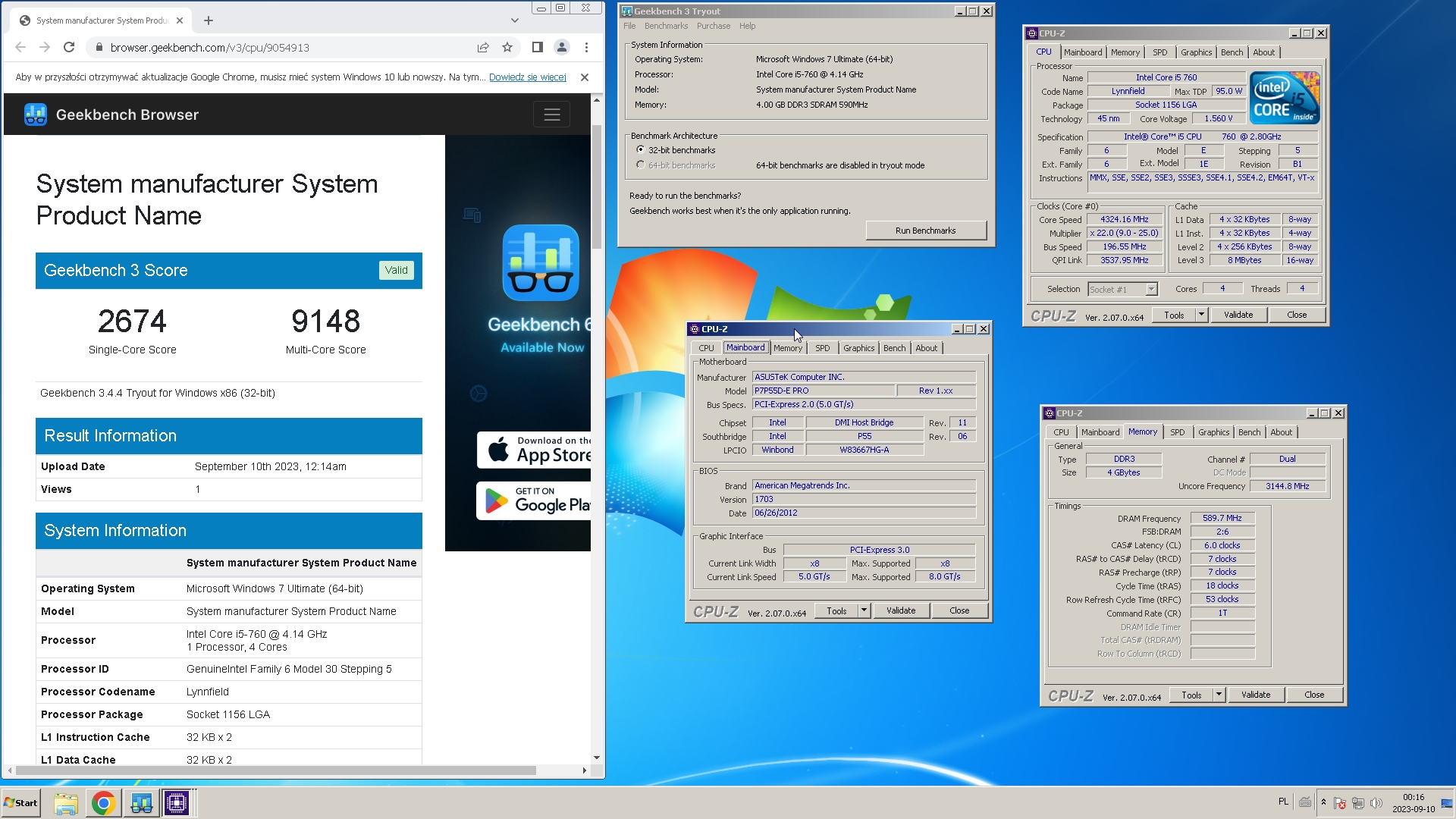Open the Chrome tab search chevron
Viewport: 1456px width, 819px height.
click(x=515, y=20)
